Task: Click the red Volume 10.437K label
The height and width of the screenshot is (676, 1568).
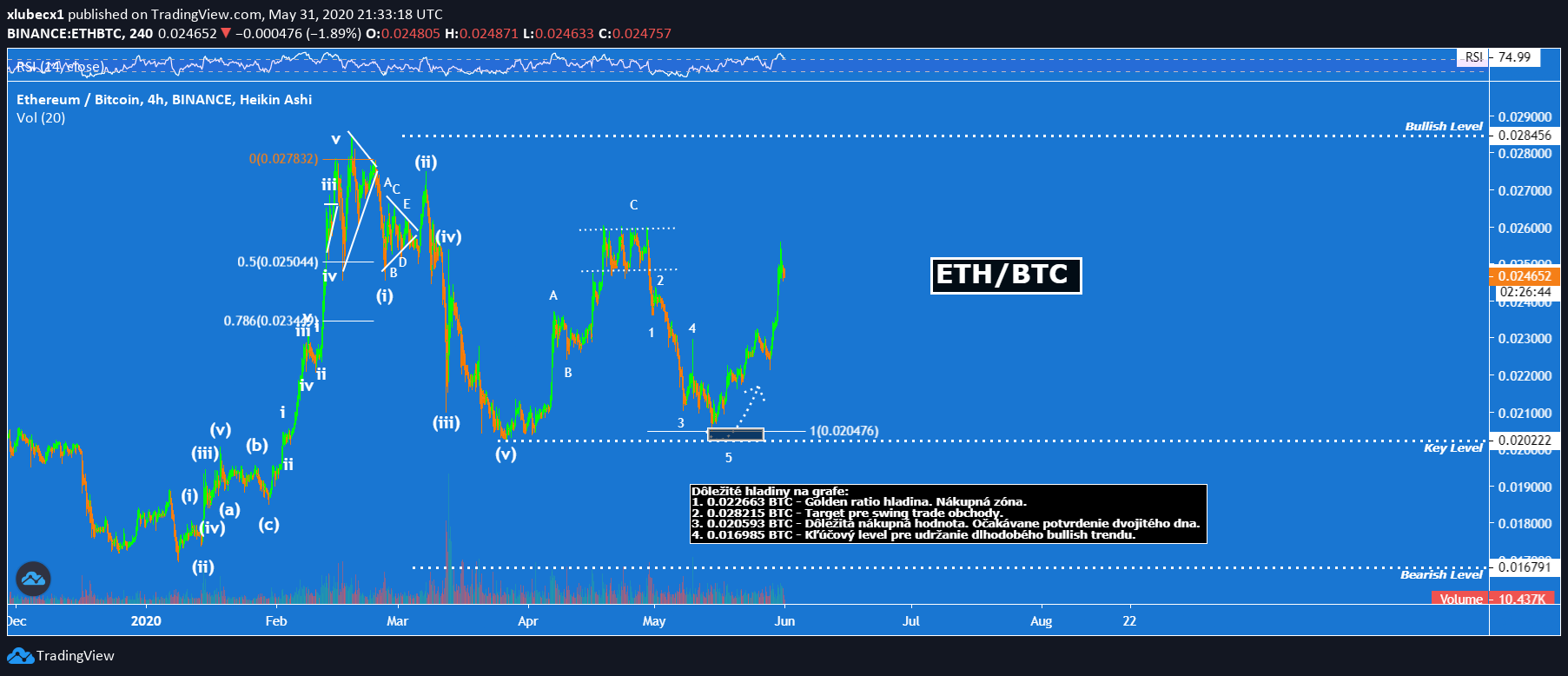Action: (1491, 599)
